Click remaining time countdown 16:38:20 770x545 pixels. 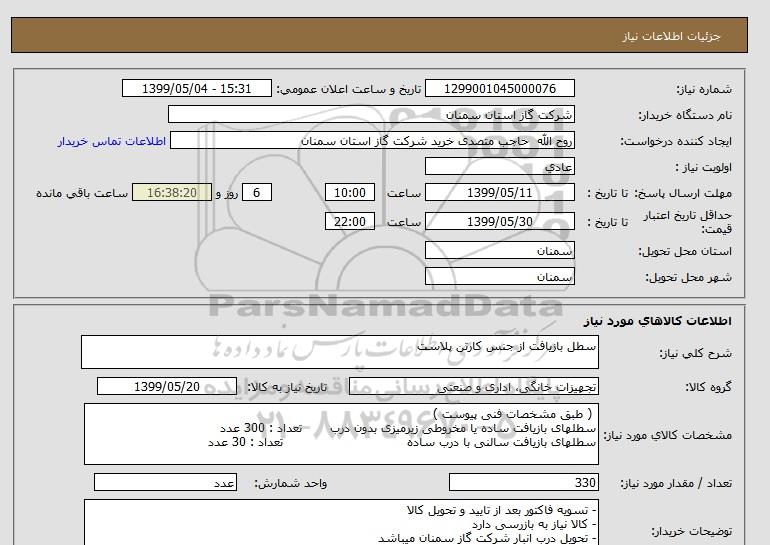pyautogui.click(x=172, y=192)
